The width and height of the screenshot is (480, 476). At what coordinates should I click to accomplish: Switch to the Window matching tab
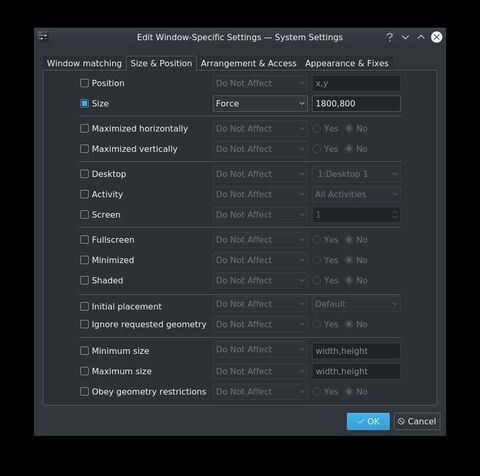(x=84, y=63)
